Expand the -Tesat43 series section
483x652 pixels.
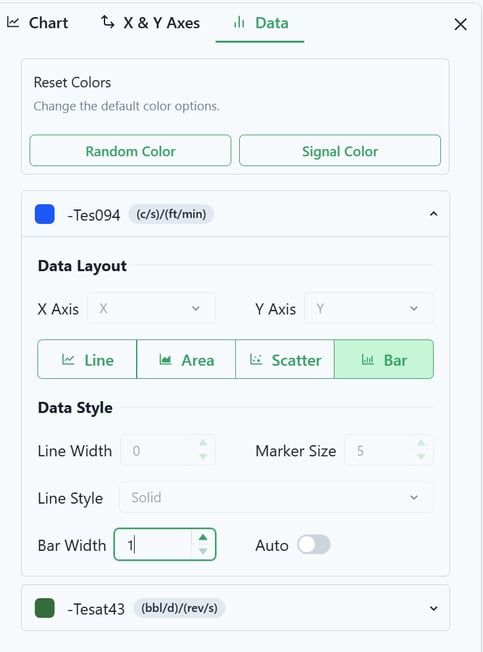coord(434,609)
